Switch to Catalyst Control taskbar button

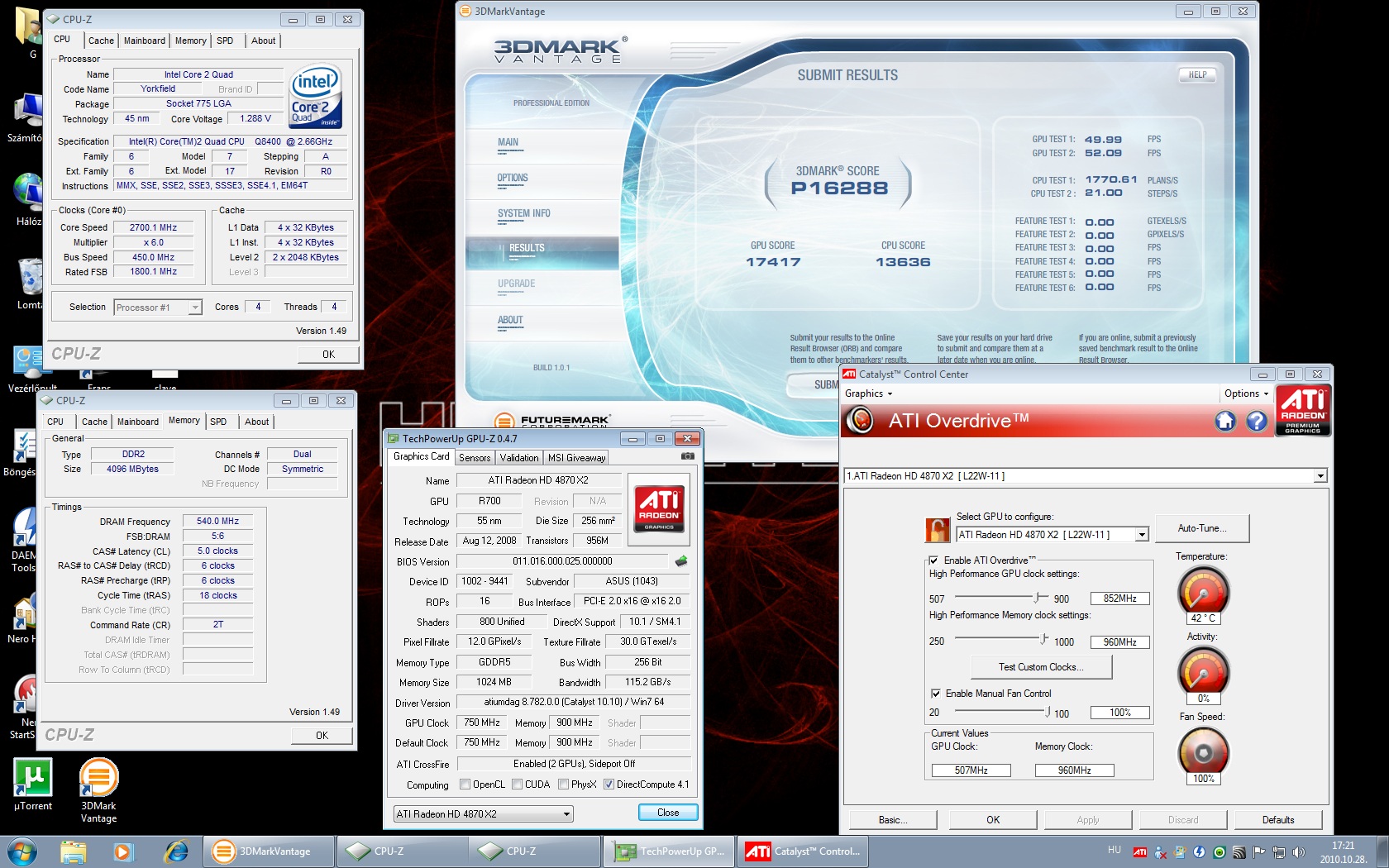(804, 851)
